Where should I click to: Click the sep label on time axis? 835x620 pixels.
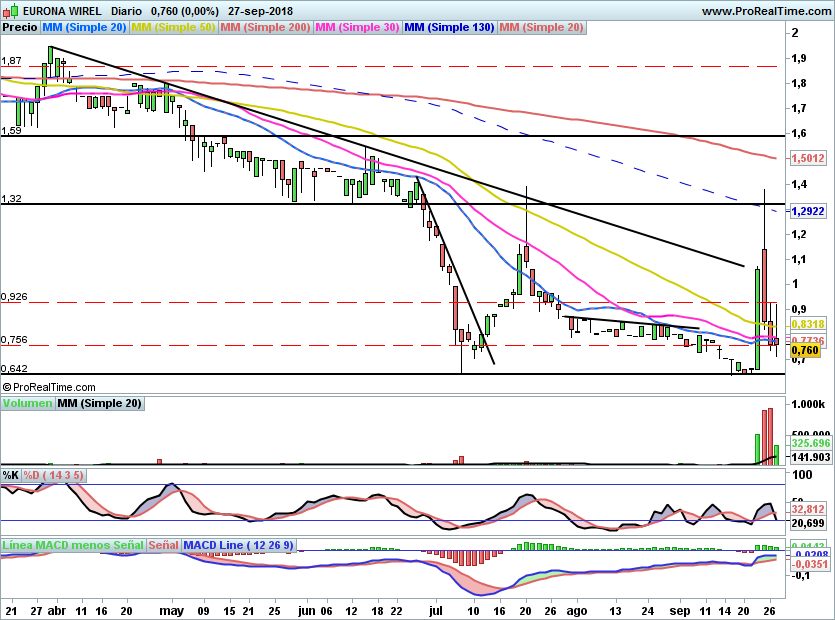[x=680, y=610]
